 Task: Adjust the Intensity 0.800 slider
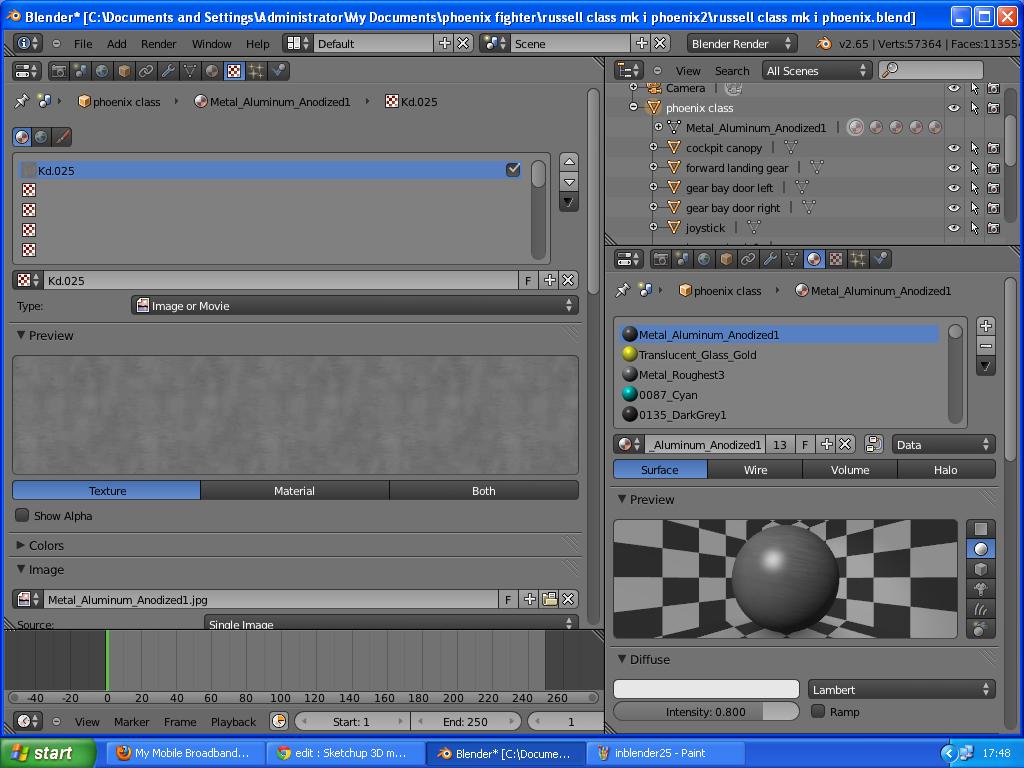pos(705,712)
